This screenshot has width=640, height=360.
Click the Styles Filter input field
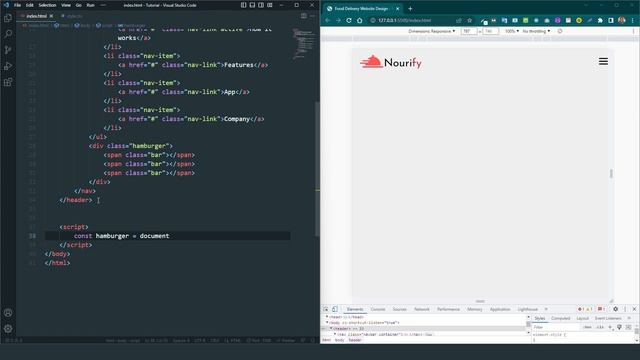[x=556, y=327]
